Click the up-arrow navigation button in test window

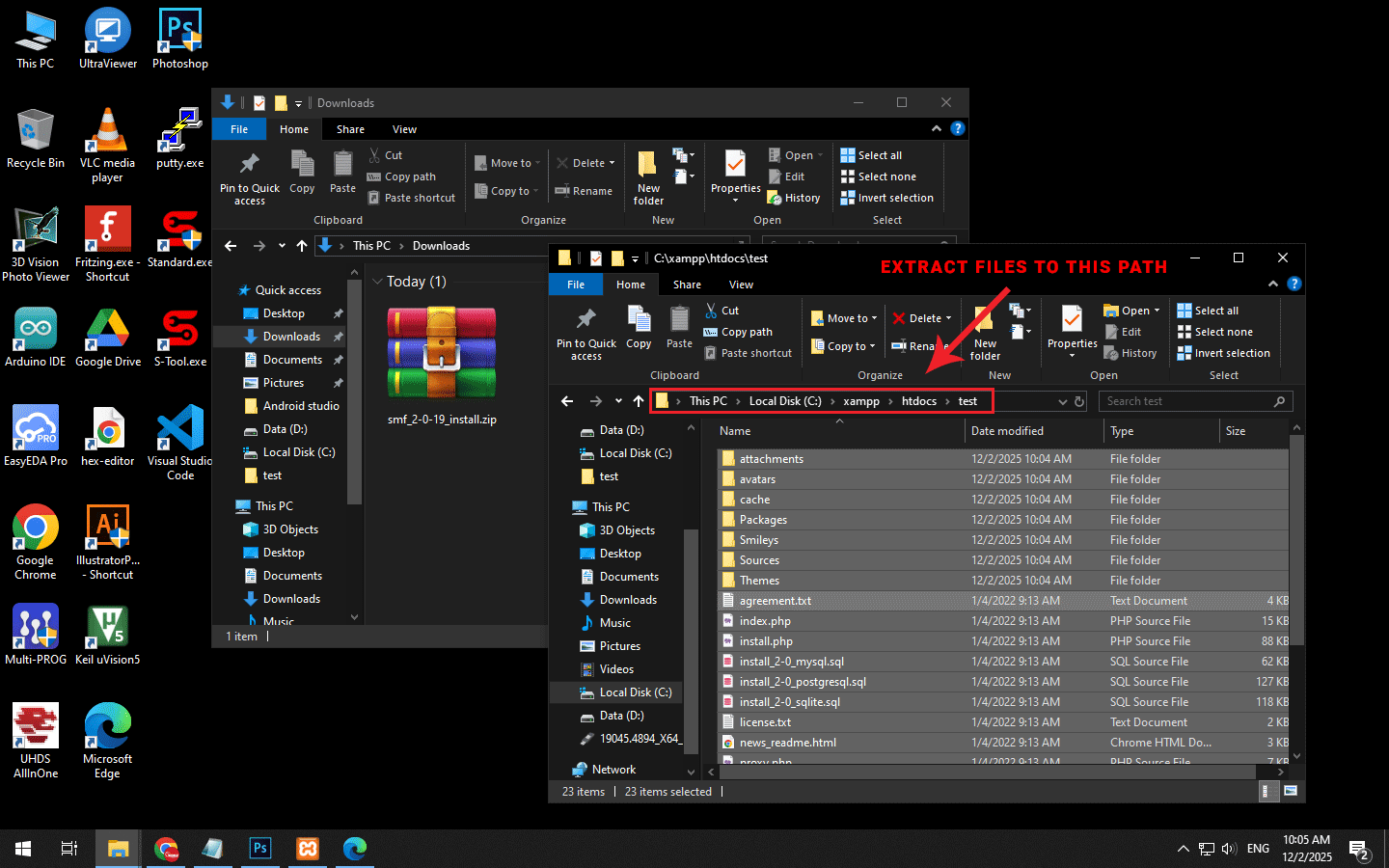[x=639, y=401]
